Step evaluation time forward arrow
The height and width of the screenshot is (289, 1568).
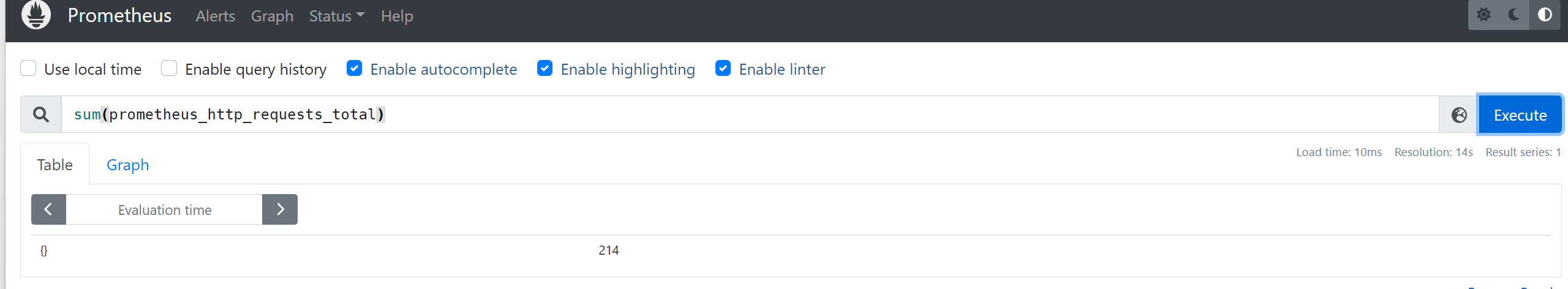(x=280, y=209)
